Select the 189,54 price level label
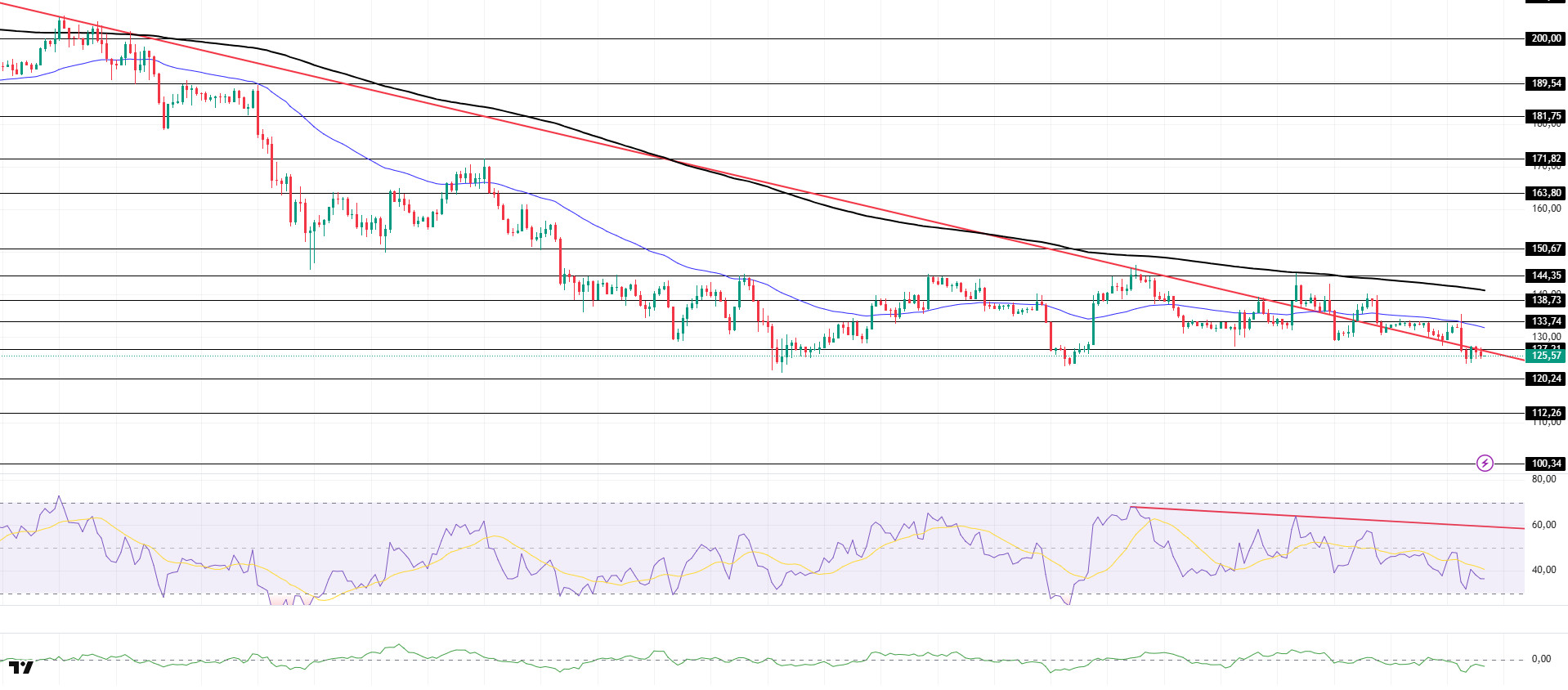This screenshot has width=1568, height=690. [1545, 83]
